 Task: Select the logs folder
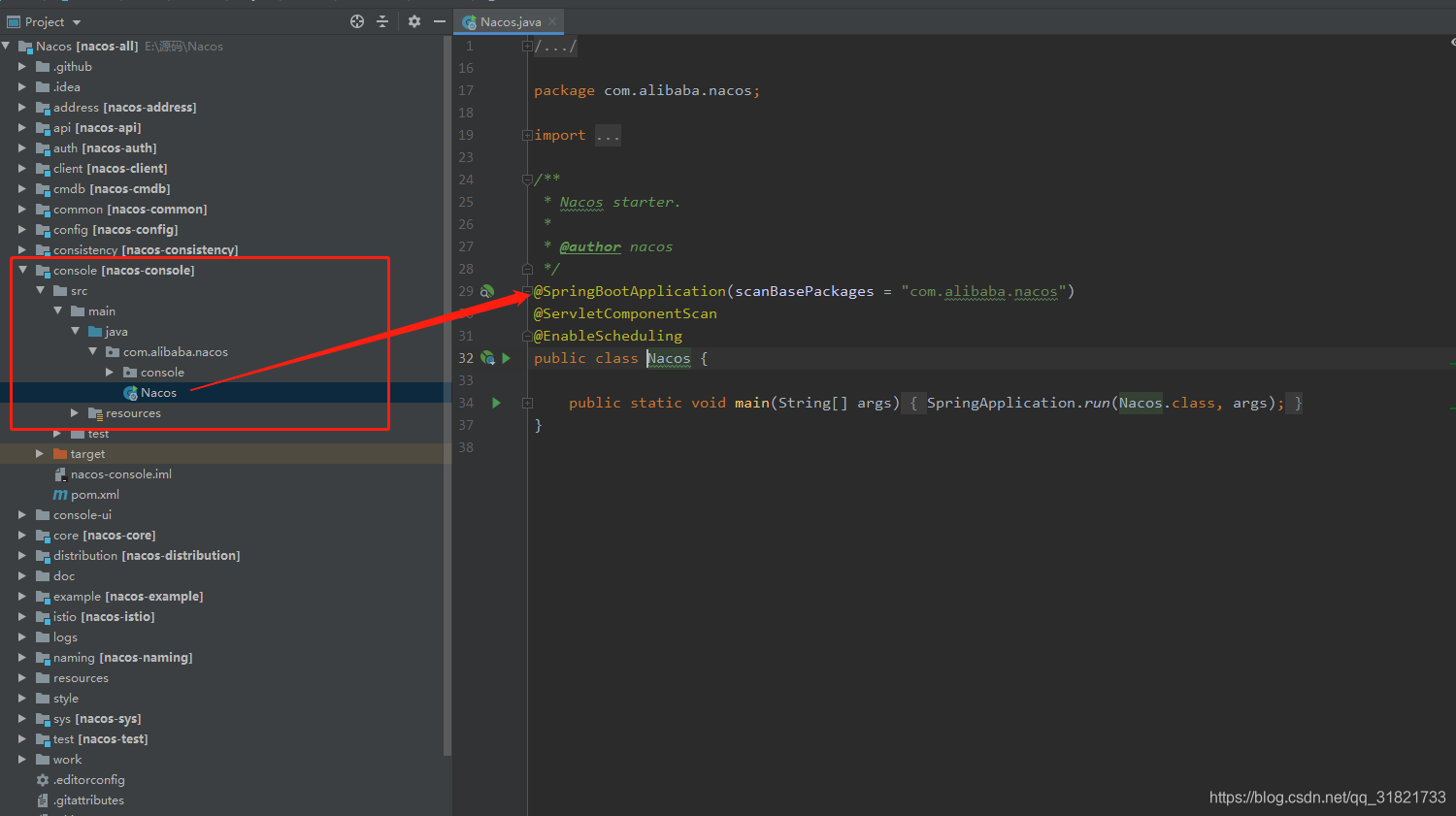[x=65, y=637]
